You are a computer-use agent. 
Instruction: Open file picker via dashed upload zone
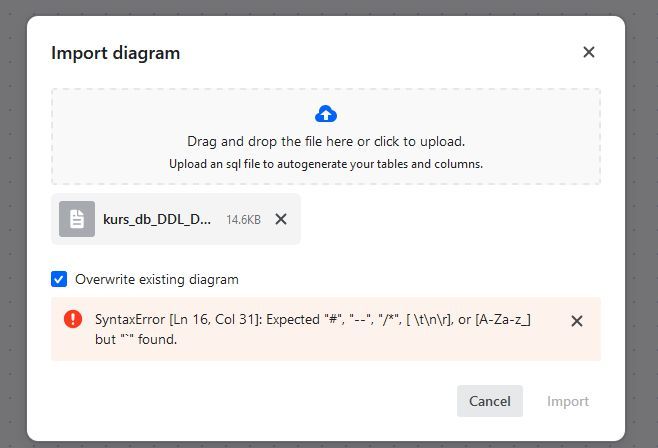pos(326,136)
